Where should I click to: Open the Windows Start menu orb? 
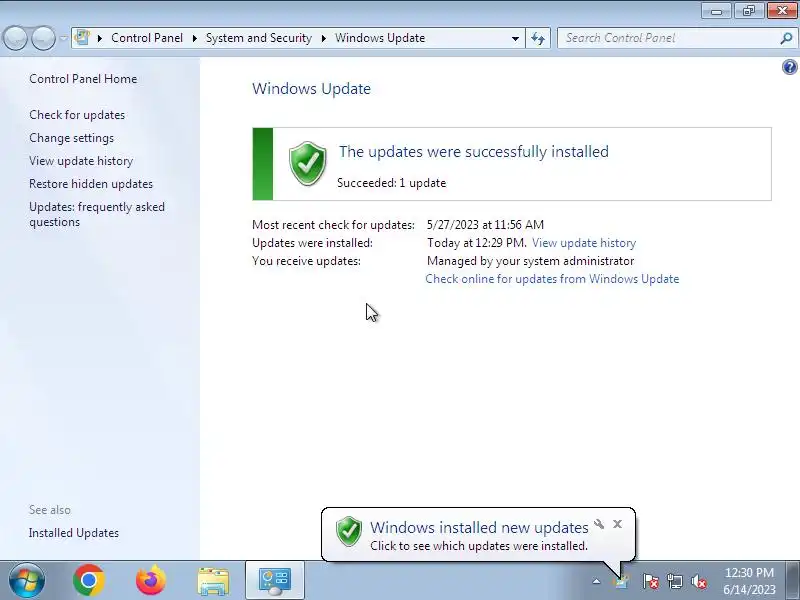[x=27, y=581]
